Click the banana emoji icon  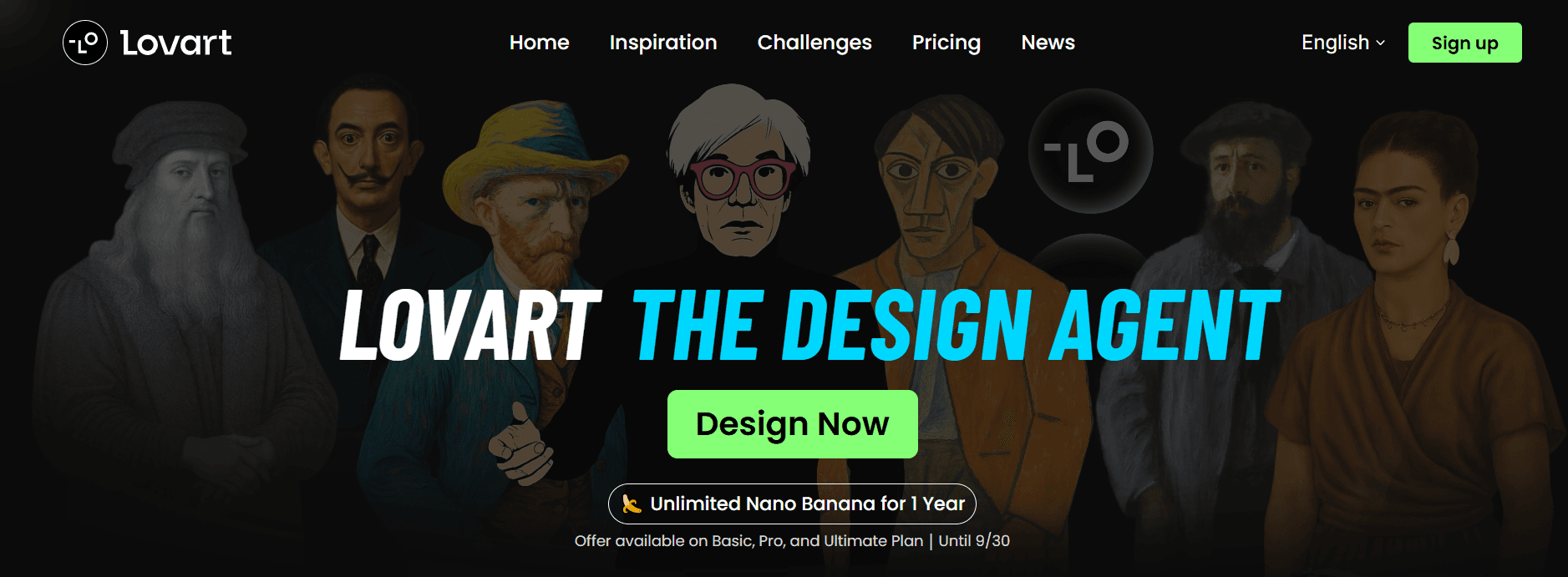[x=632, y=504]
